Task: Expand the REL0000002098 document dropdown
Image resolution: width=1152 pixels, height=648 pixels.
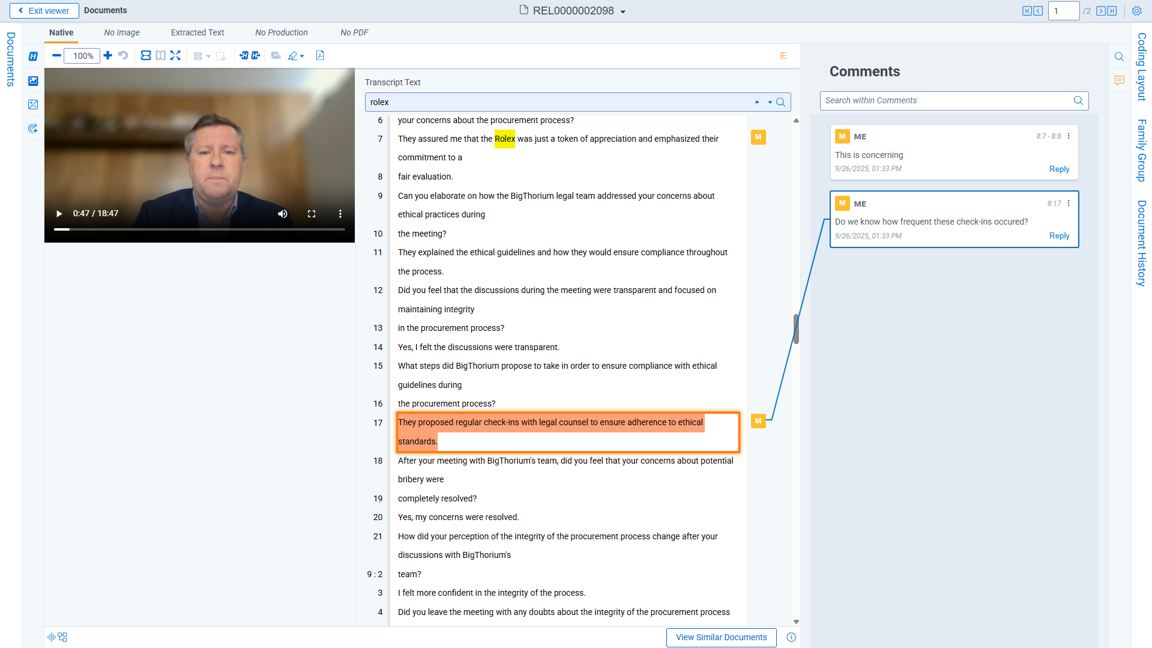Action: [x=623, y=12]
